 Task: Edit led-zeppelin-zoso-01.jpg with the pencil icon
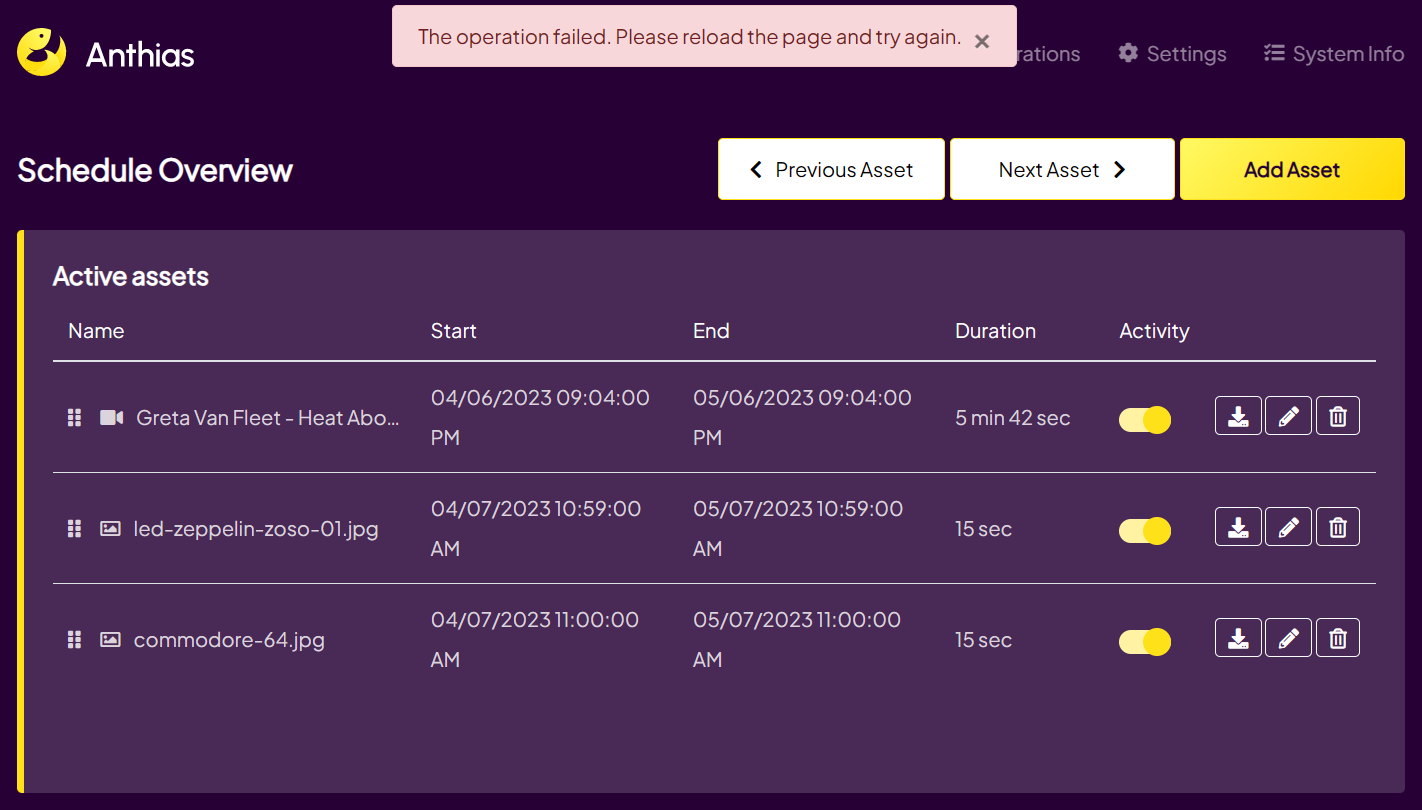point(1288,527)
